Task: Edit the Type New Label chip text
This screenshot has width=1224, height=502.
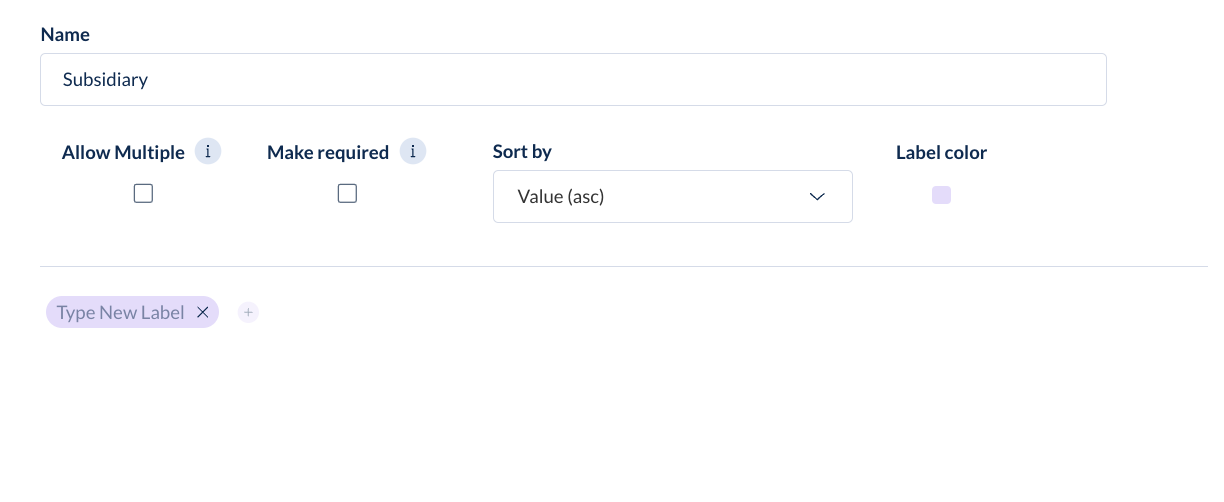Action: [121, 312]
